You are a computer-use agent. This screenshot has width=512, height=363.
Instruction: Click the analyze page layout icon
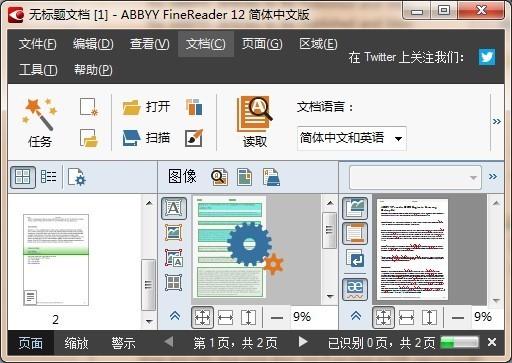coord(245,177)
